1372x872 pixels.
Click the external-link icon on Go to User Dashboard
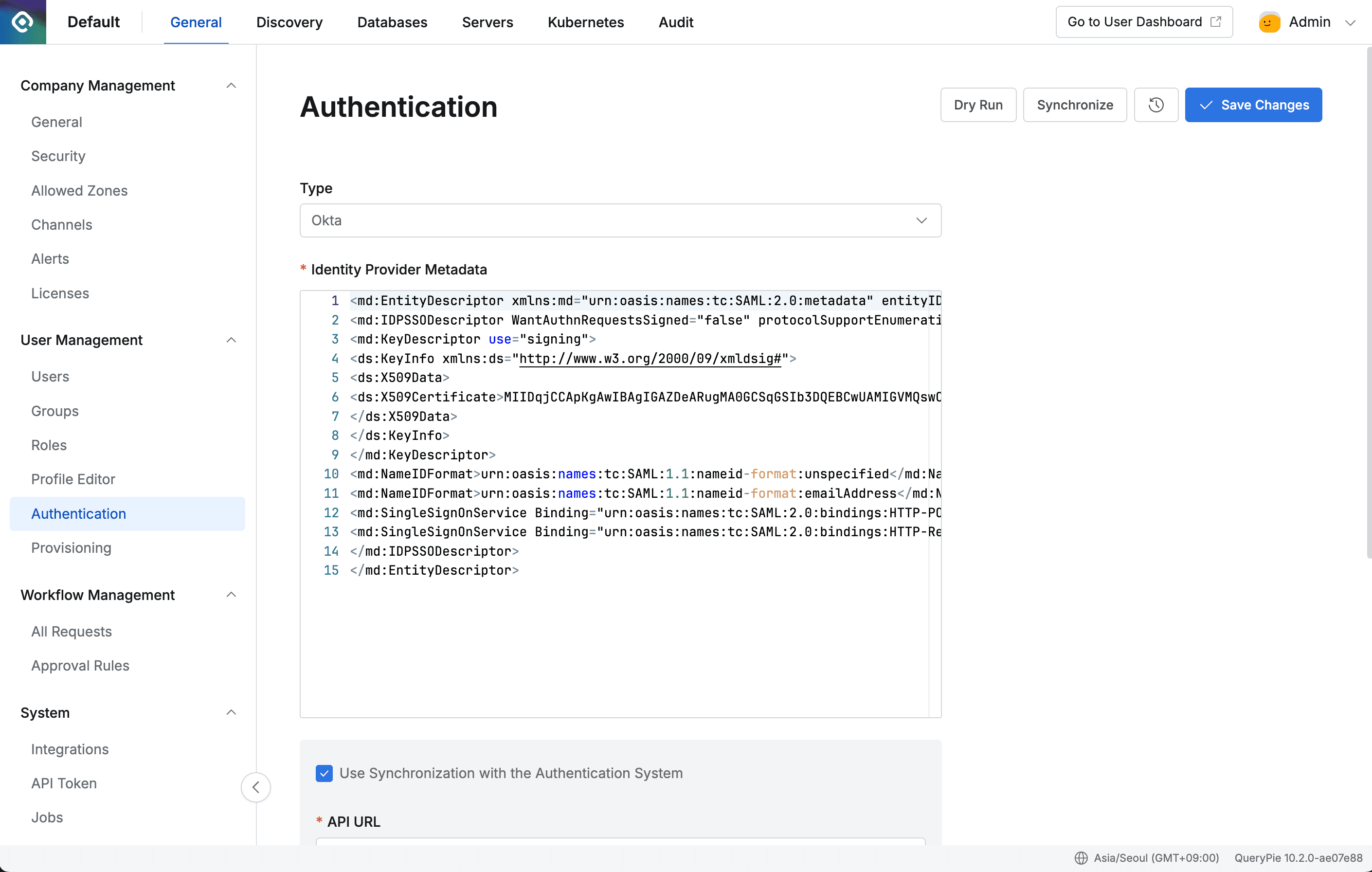pyautogui.click(x=1216, y=22)
